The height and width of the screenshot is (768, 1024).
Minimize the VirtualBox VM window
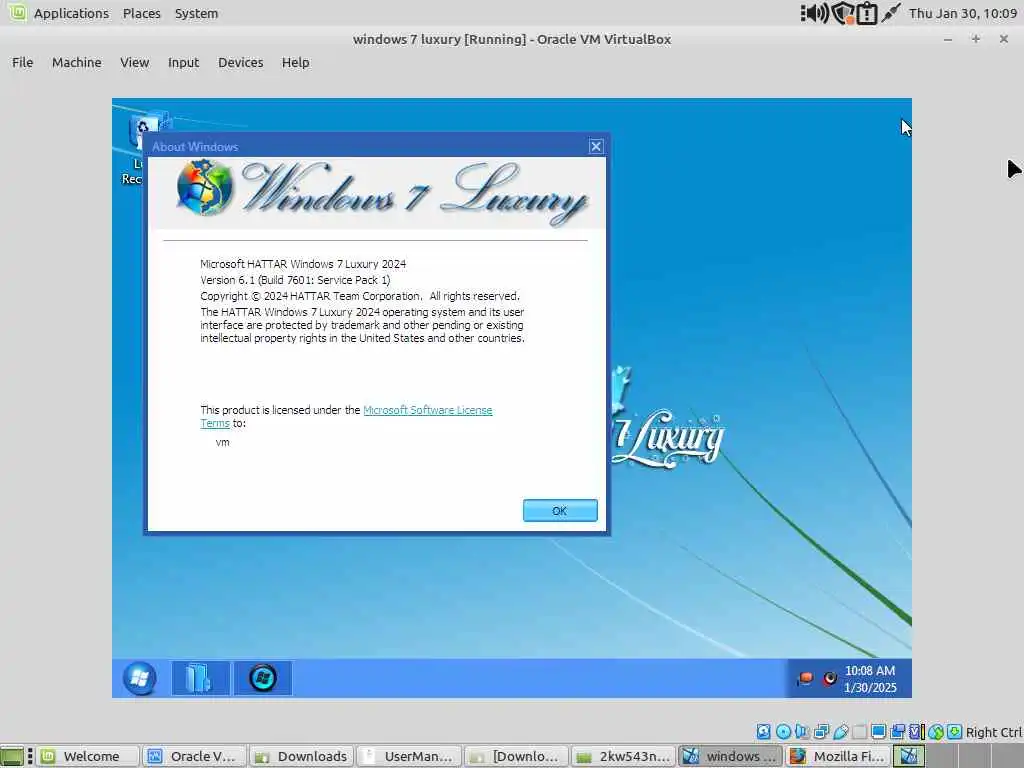[x=948, y=39]
